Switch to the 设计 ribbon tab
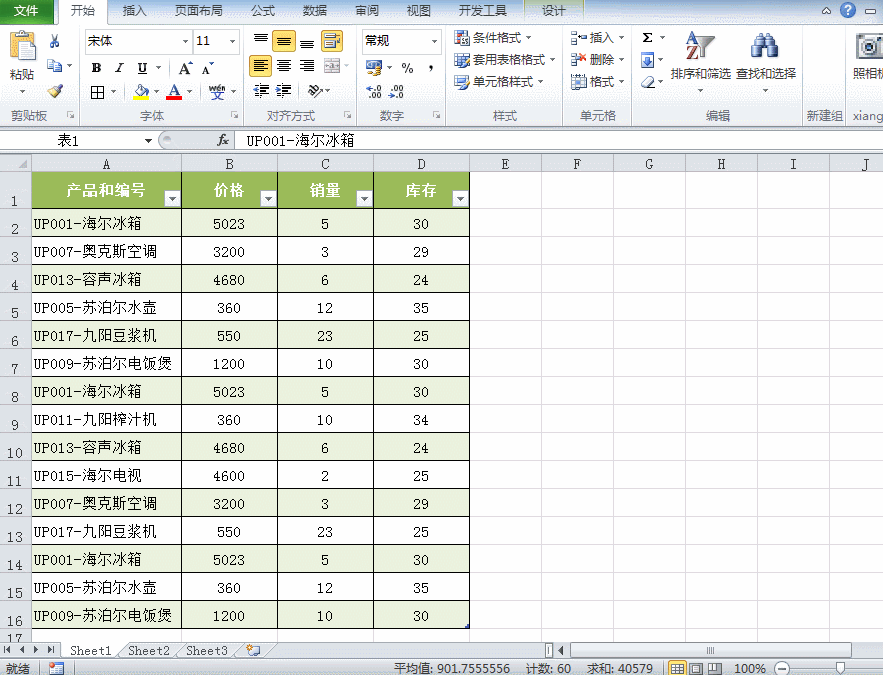883x675 pixels. click(x=554, y=11)
